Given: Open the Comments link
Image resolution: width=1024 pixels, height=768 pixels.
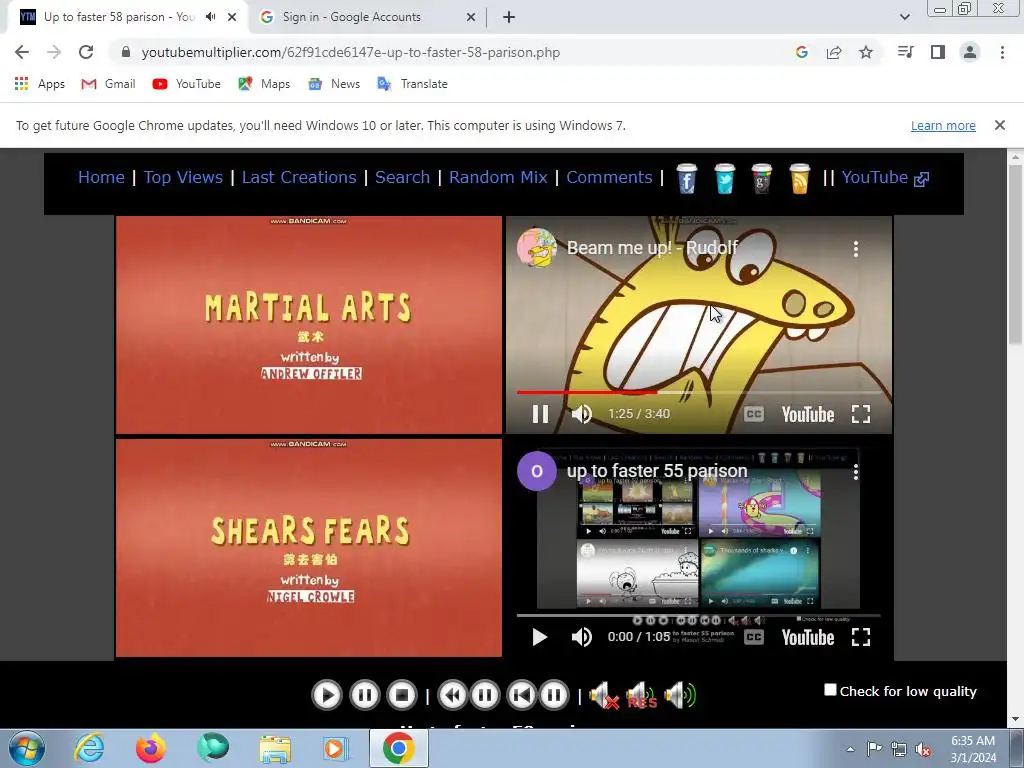Looking at the screenshot, I should click(609, 177).
